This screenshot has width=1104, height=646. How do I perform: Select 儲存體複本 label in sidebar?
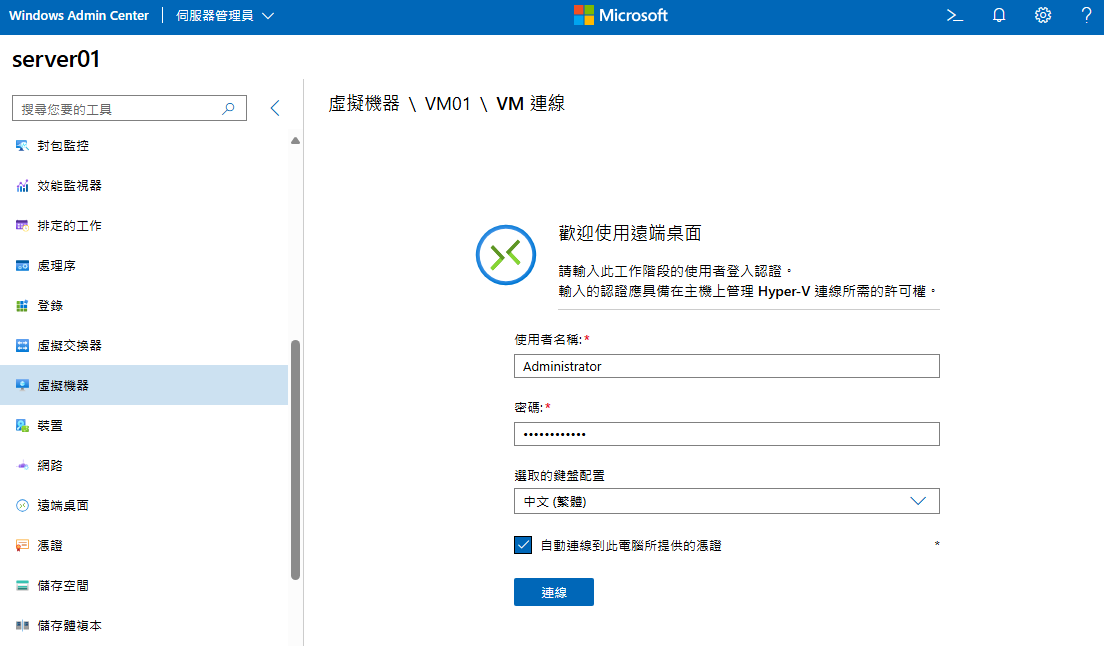click(x=70, y=626)
